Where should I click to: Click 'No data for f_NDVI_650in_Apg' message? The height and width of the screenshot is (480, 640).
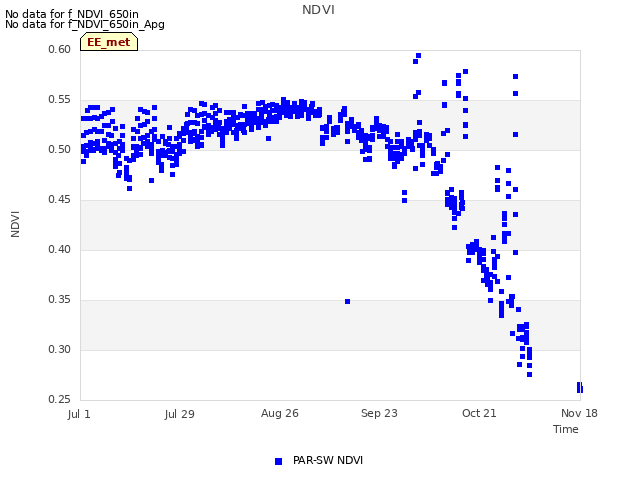coord(85,24)
